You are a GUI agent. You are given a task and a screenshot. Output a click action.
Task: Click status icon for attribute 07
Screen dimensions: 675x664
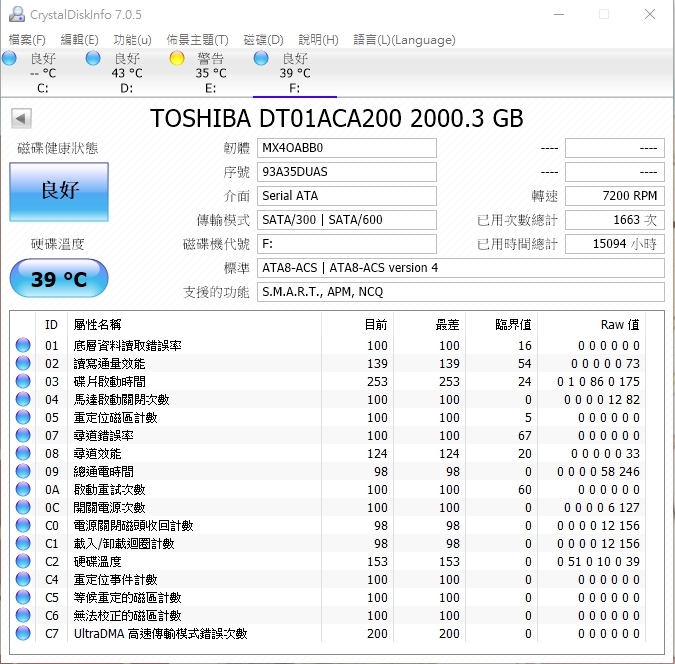pyautogui.click(x=23, y=435)
